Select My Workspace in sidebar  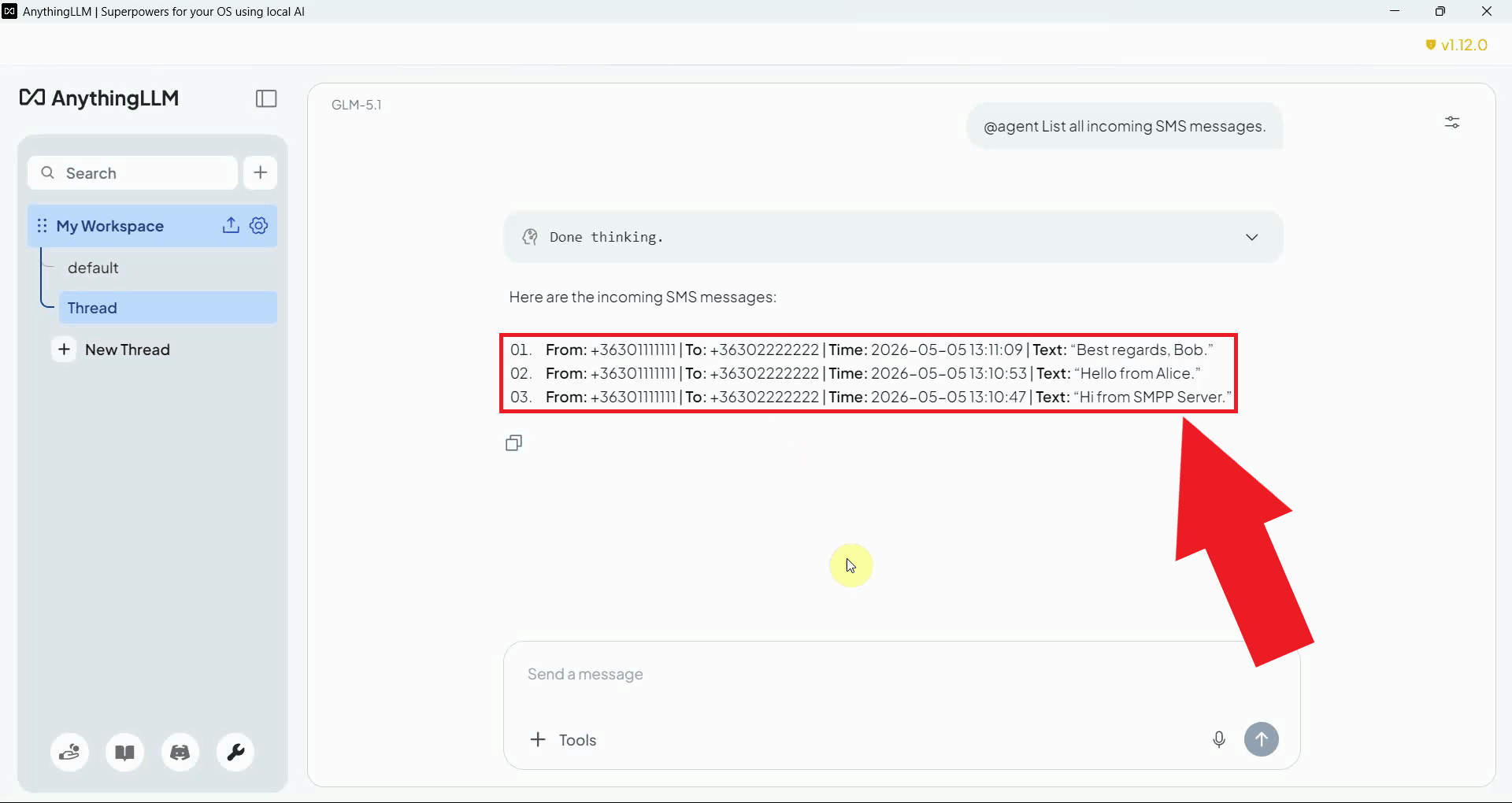(x=153, y=226)
